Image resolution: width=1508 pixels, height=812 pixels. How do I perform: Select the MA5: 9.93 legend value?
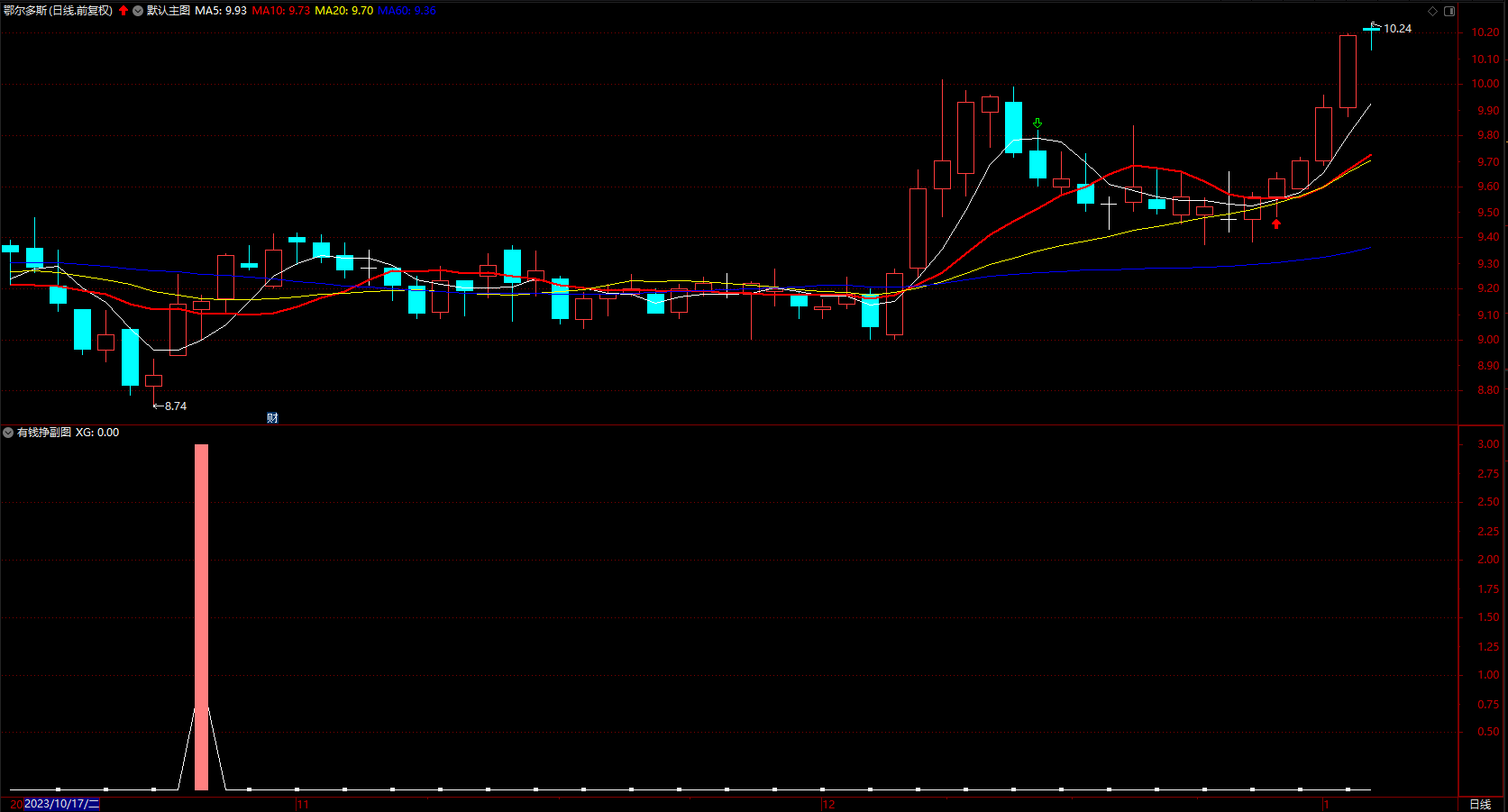click(x=221, y=11)
